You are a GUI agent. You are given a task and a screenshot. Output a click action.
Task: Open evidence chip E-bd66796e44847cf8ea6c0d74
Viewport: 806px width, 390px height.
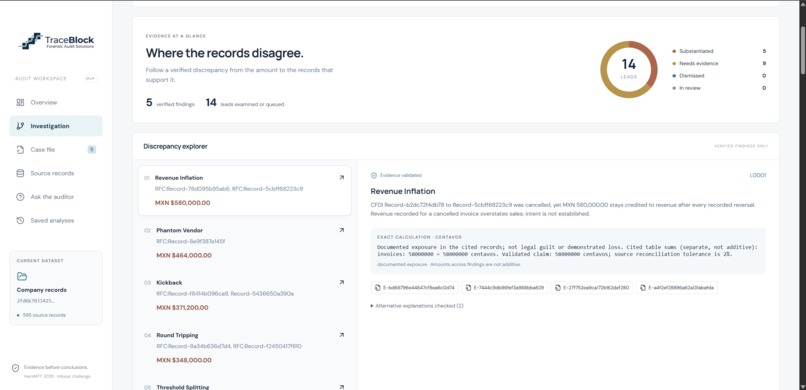pos(414,287)
